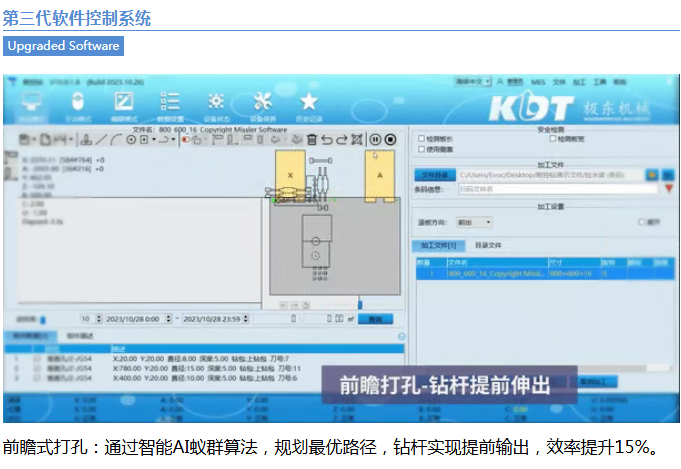Viewport: 681px width, 469px height.
Task: Open the edit mode picture icon
Action: click(124, 106)
